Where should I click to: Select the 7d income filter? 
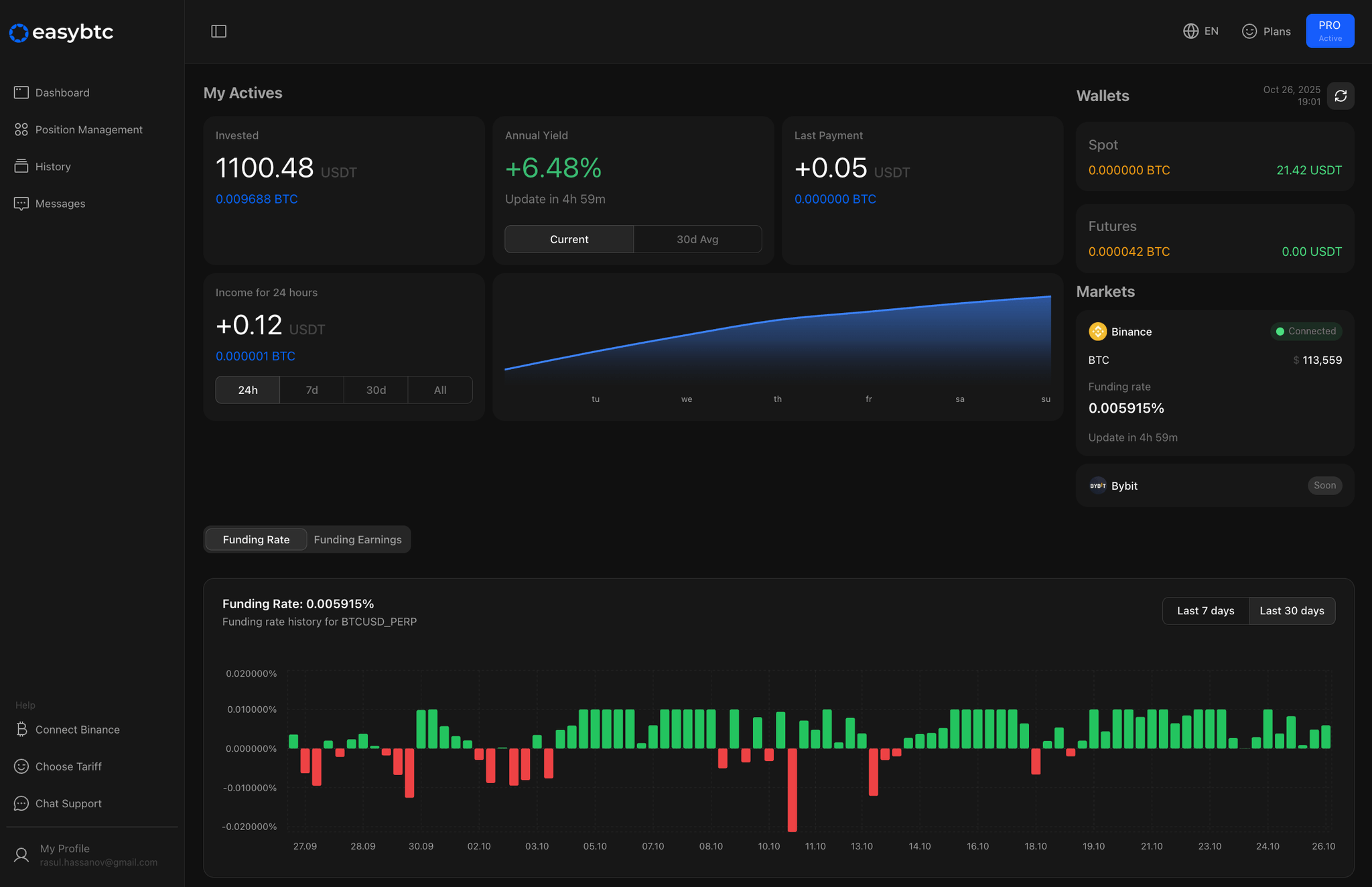pyautogui.click(x=311, y=389)
